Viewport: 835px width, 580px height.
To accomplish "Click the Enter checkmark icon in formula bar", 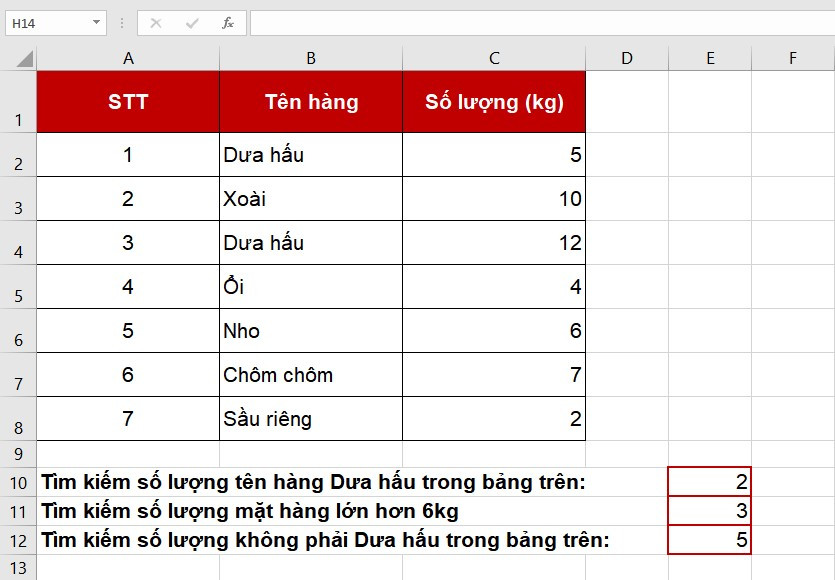I will click(192, 23).
